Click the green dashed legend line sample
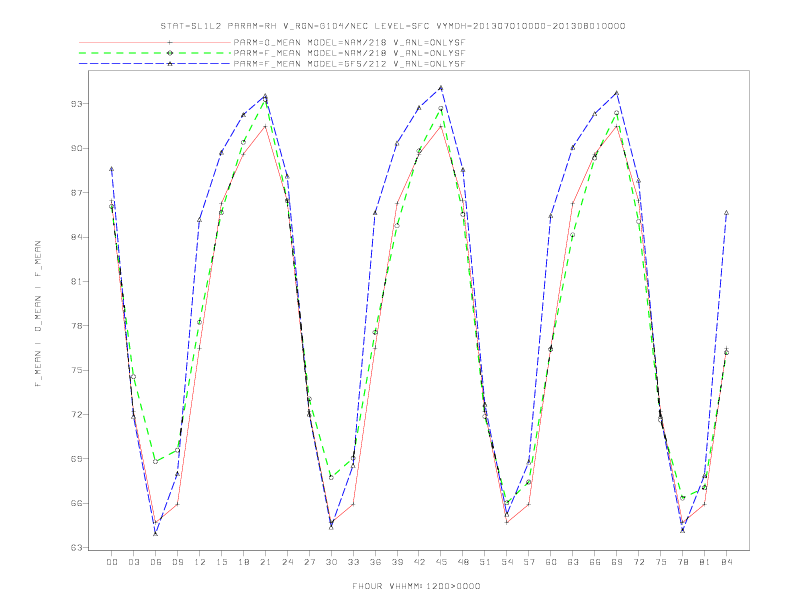 155,53
